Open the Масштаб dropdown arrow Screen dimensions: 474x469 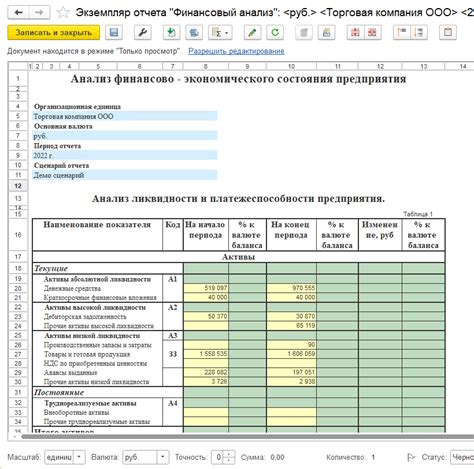click(79, 457)
